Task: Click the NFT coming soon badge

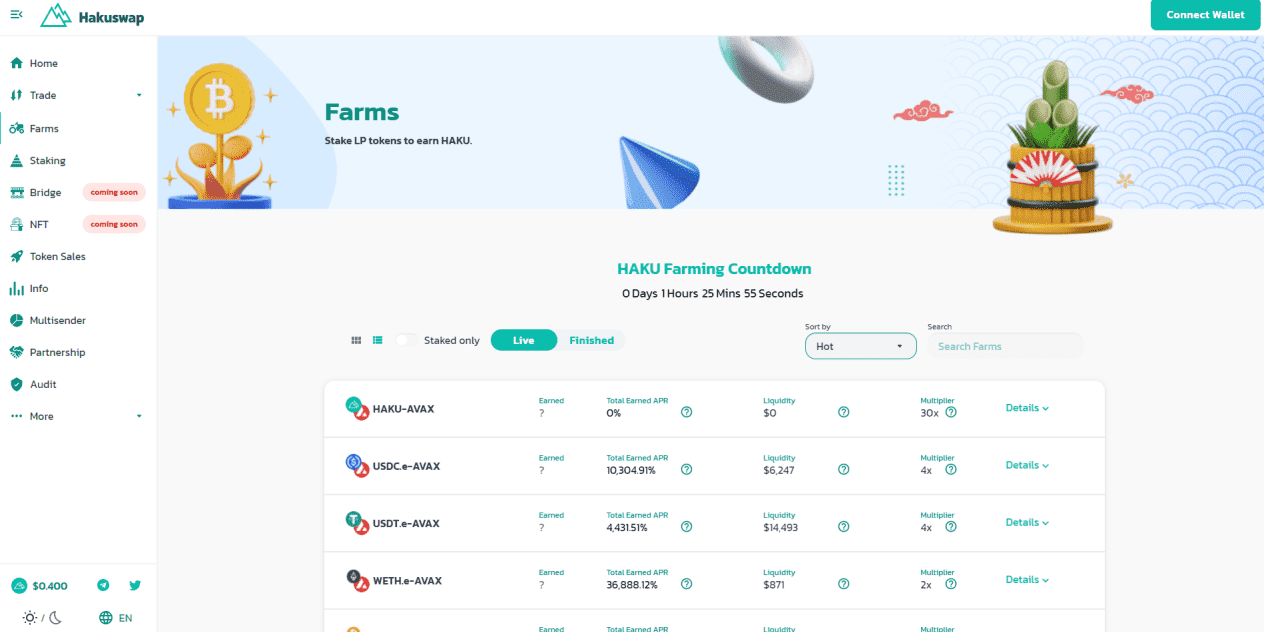Action: (x=114, y=224)
